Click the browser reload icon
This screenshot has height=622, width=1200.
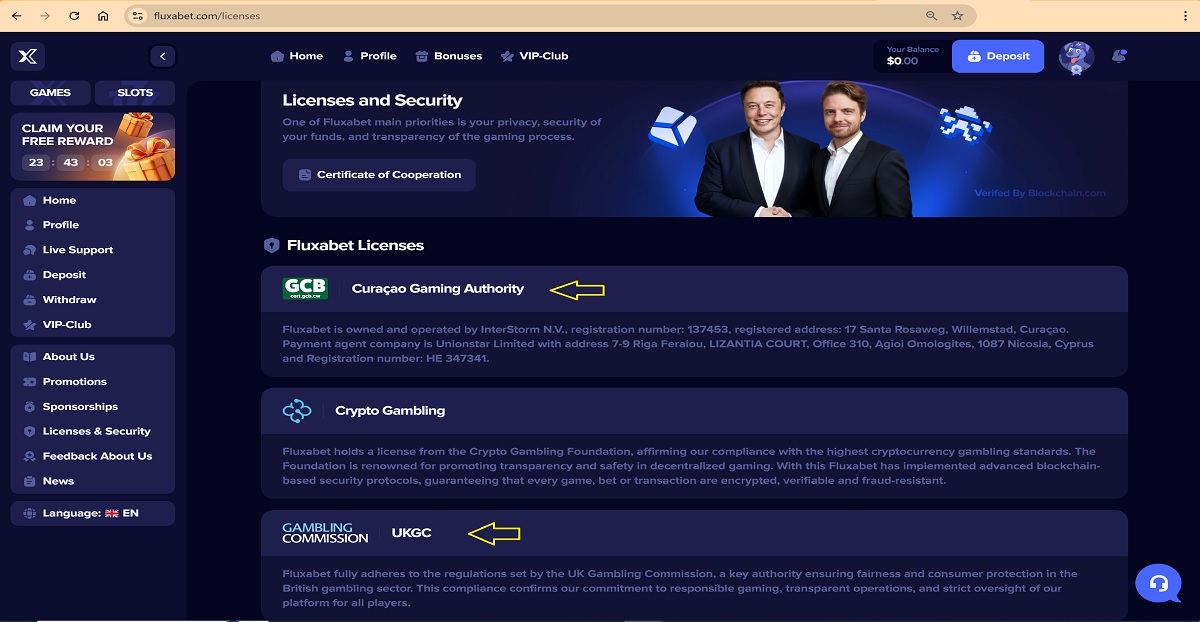pos(74,16)
